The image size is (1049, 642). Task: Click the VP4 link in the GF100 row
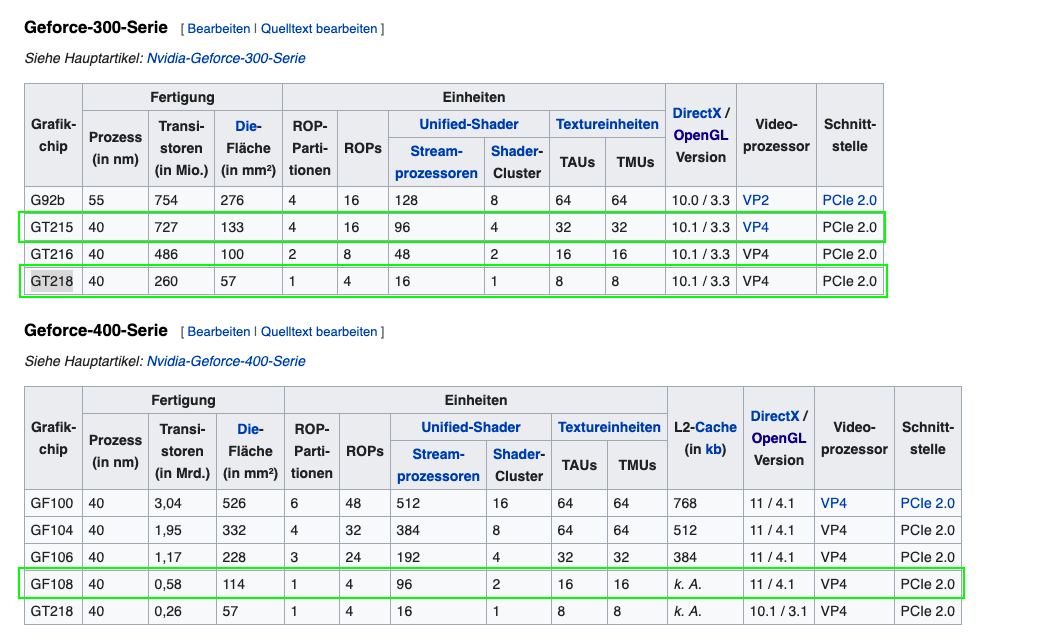pyautogui.click(x=834, y=503)
